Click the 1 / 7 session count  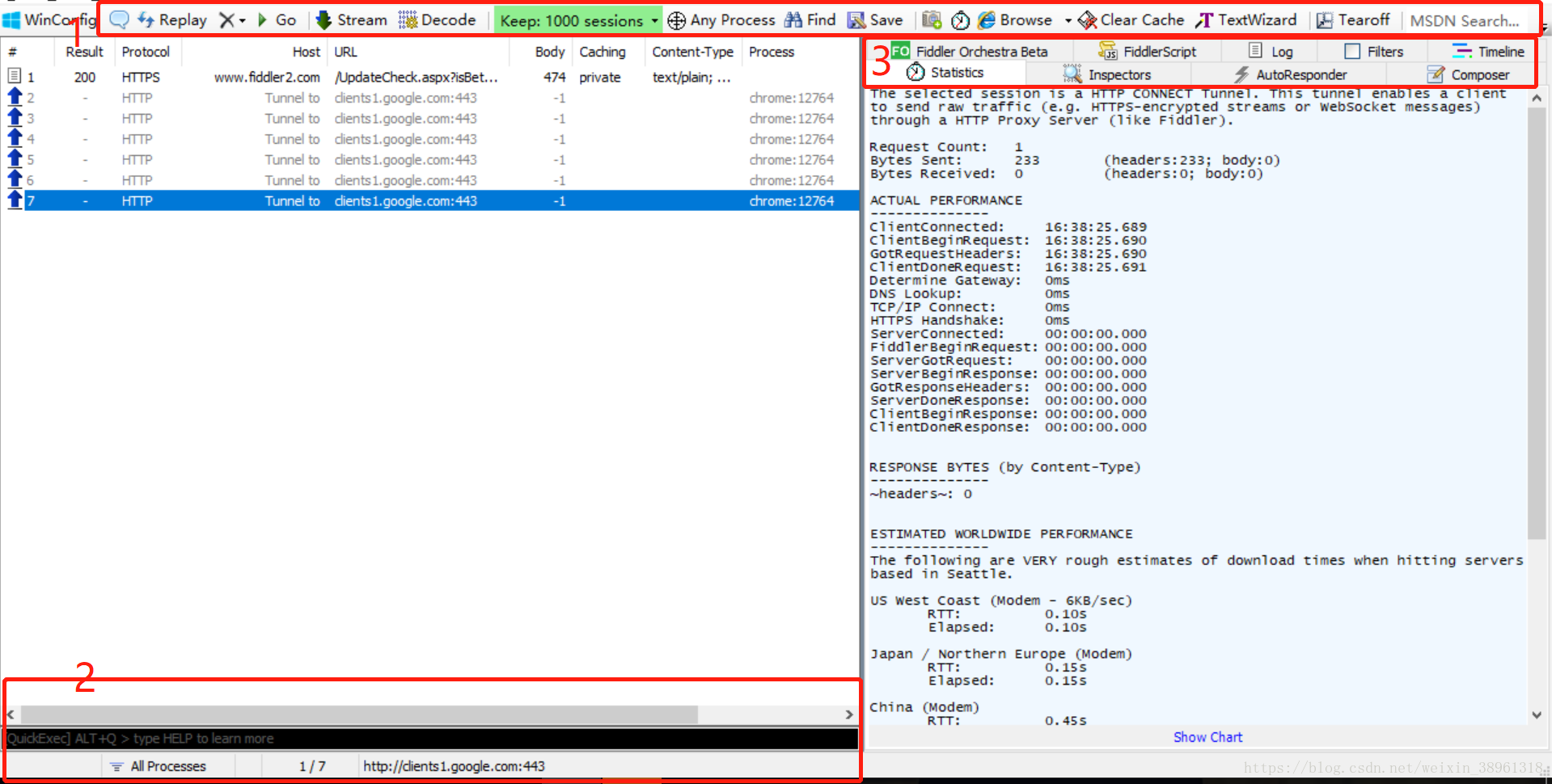tap(312, 766)
